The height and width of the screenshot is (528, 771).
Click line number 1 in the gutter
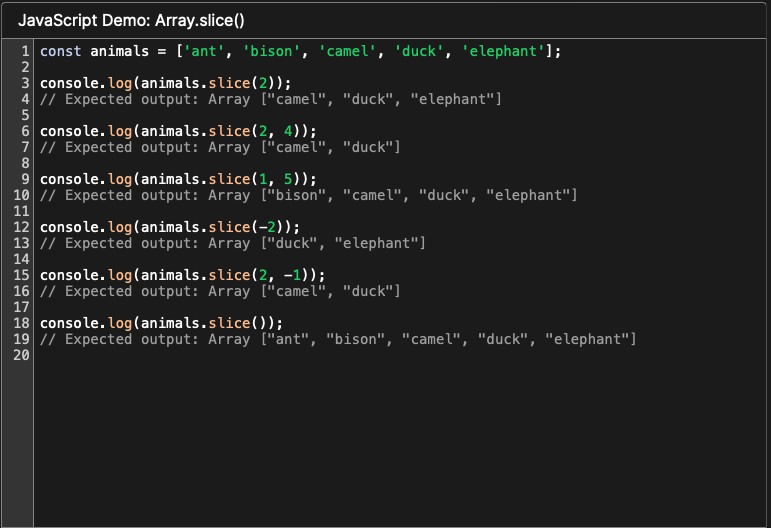point(24,51)
